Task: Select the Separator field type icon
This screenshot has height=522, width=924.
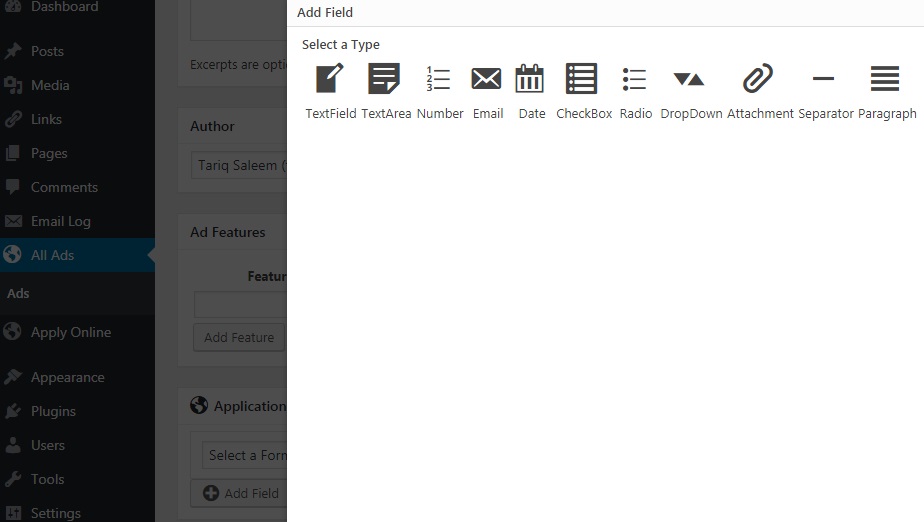Action: click(x=824, y=79)
